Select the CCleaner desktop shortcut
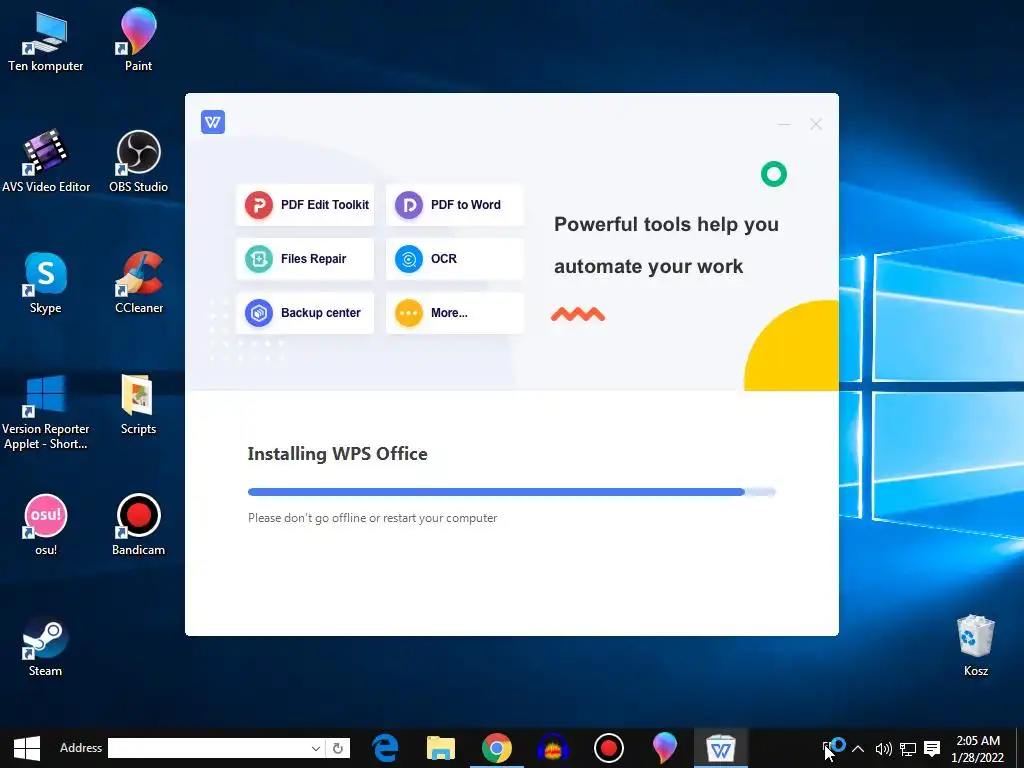Viewport: 1024px width, 768px height. [138, 283]
